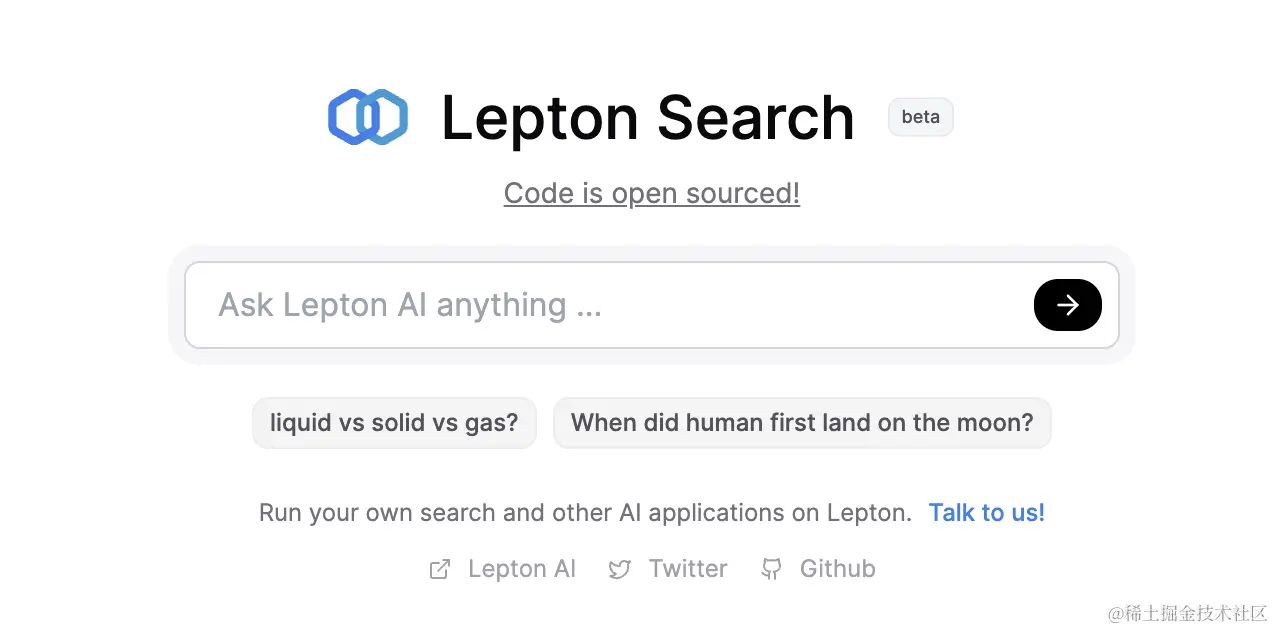The height and width of the screenshot is (630, 1274).
Task: Follow the 'Talk to us!' link
Action: 987,512
